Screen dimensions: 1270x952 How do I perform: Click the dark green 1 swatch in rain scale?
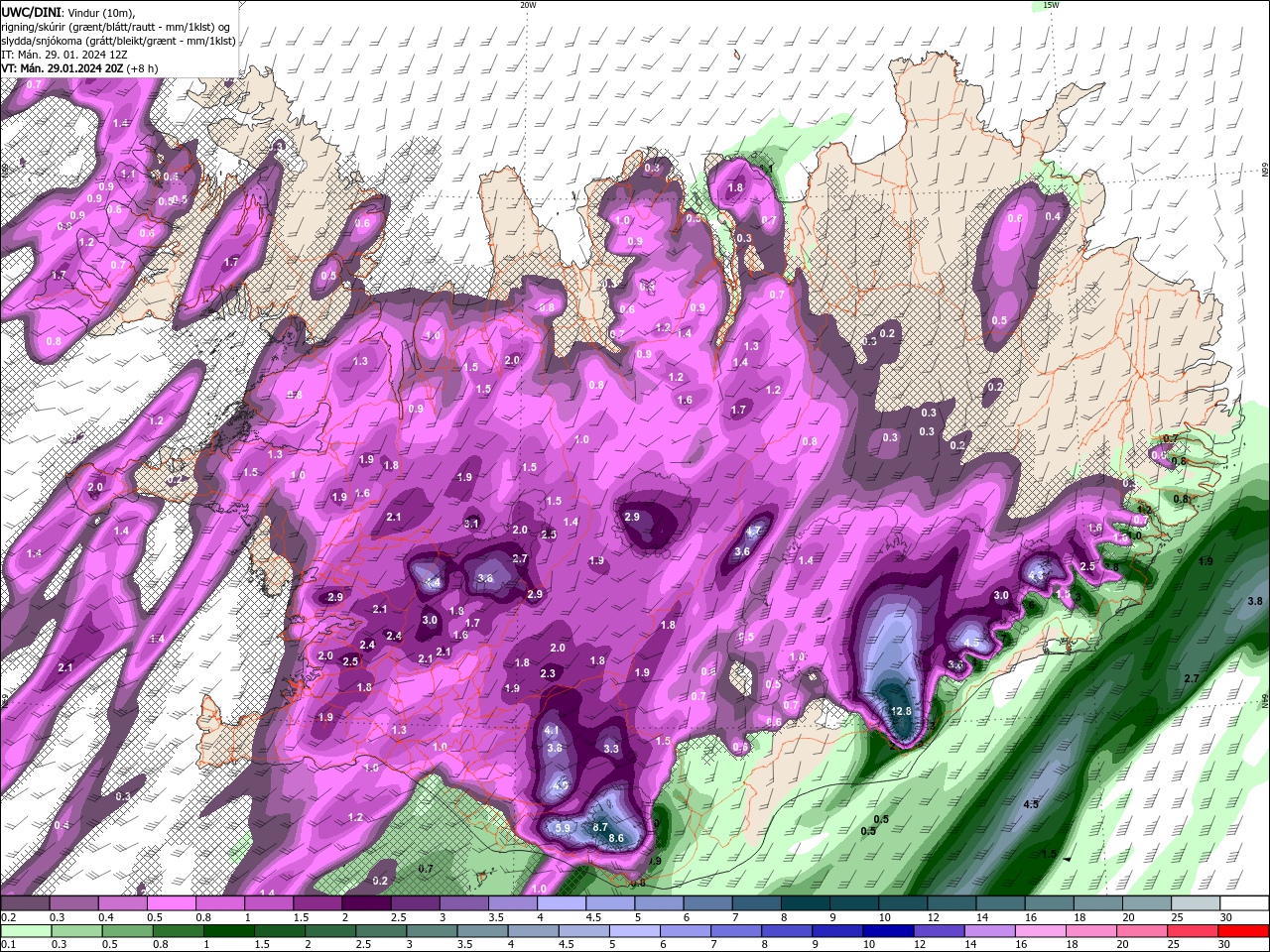(x=227, y=931)
